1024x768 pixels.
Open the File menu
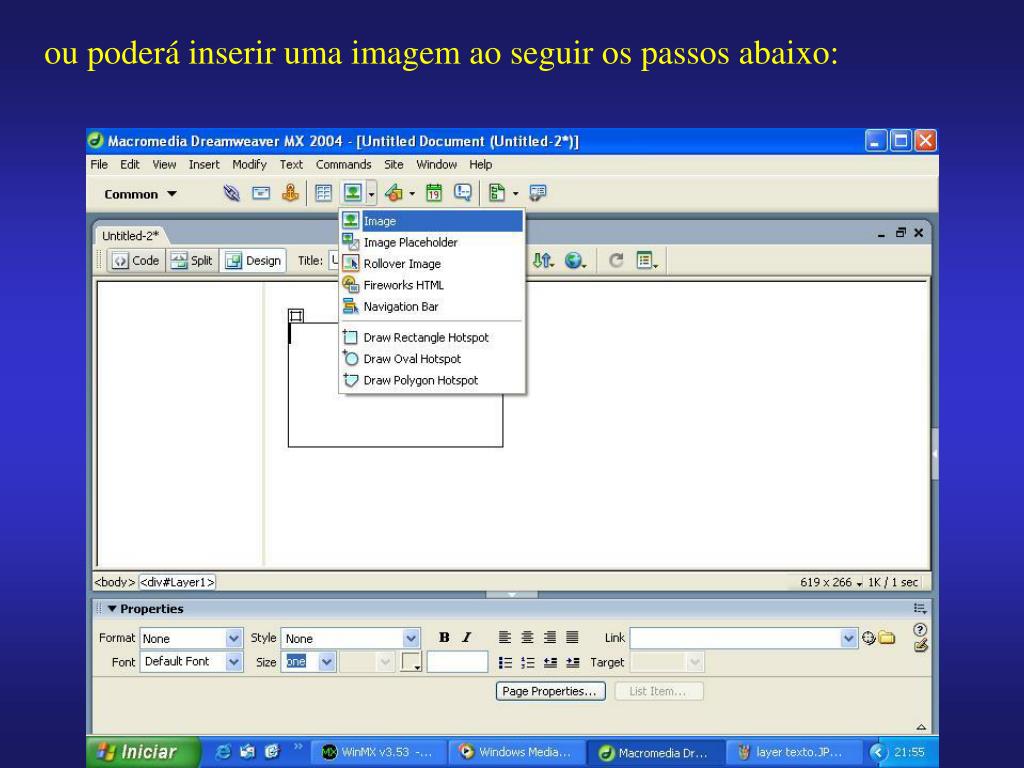point(99,165)
